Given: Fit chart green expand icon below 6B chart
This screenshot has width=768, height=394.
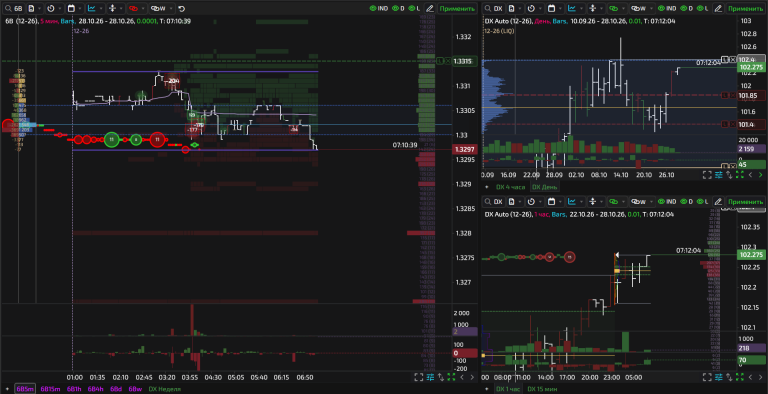Looking at the screenshot, I should pos(451,377).
